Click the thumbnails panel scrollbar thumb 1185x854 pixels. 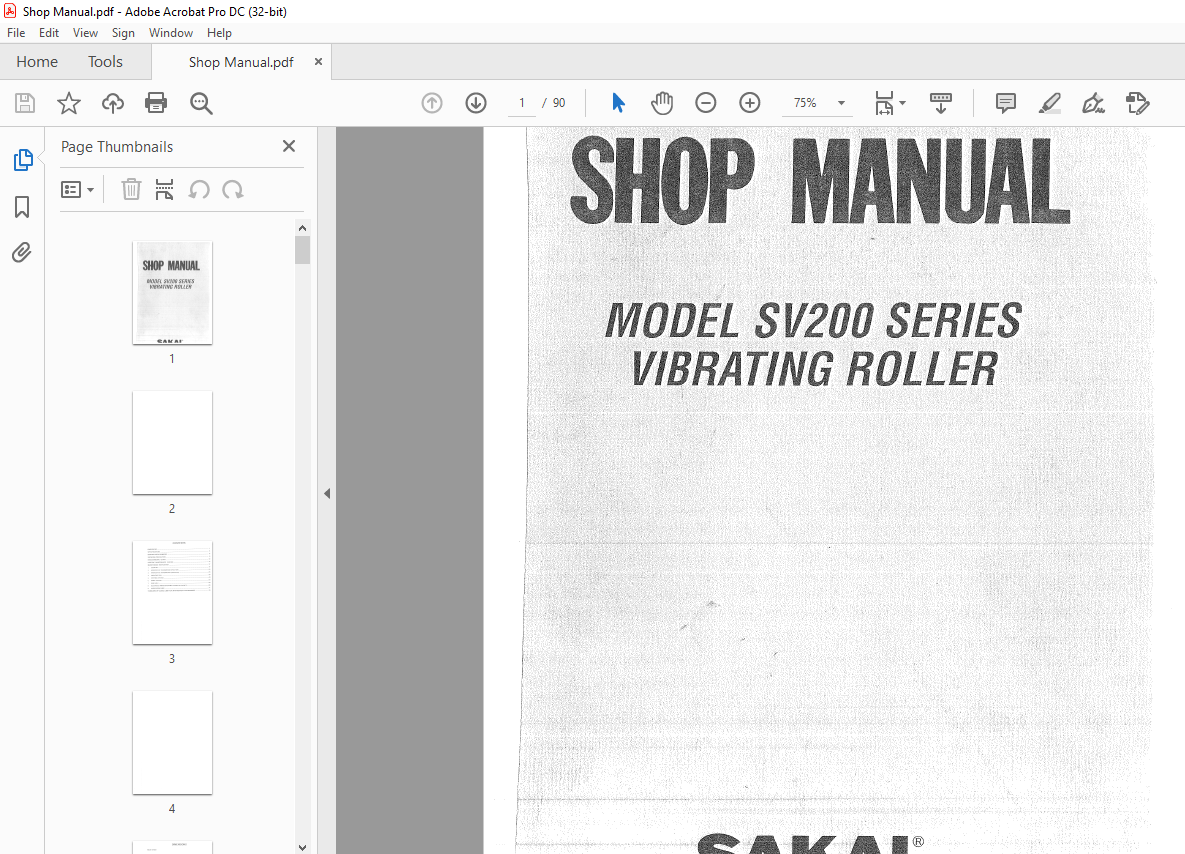pos(302,250)
